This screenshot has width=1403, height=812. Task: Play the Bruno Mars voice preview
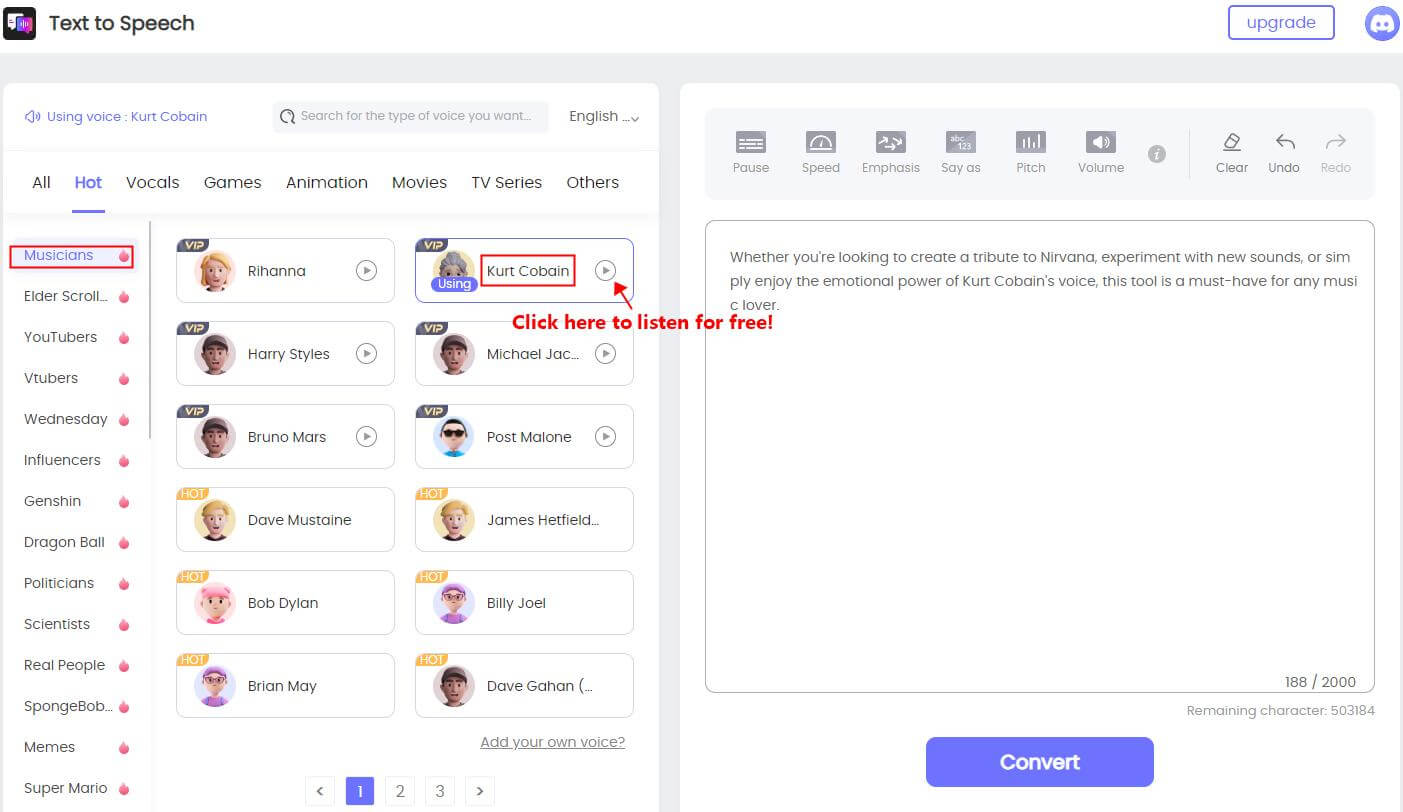point(366,436)
